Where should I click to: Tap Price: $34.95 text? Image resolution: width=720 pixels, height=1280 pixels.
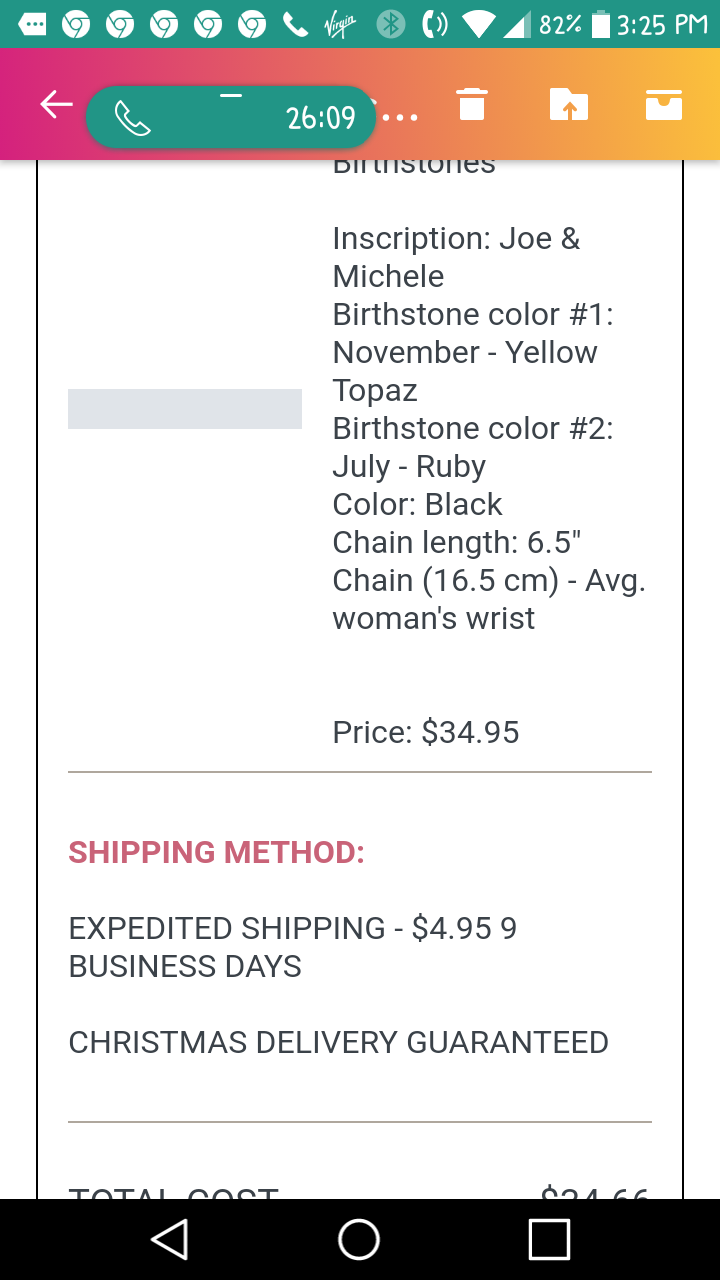[x=426, y=732]
